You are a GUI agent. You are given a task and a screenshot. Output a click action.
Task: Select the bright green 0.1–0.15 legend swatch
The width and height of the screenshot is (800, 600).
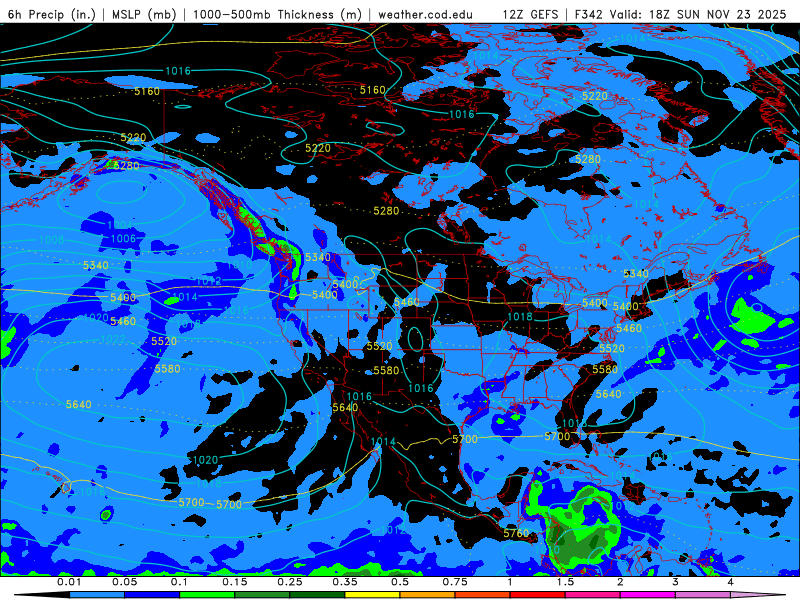(207, 595)
